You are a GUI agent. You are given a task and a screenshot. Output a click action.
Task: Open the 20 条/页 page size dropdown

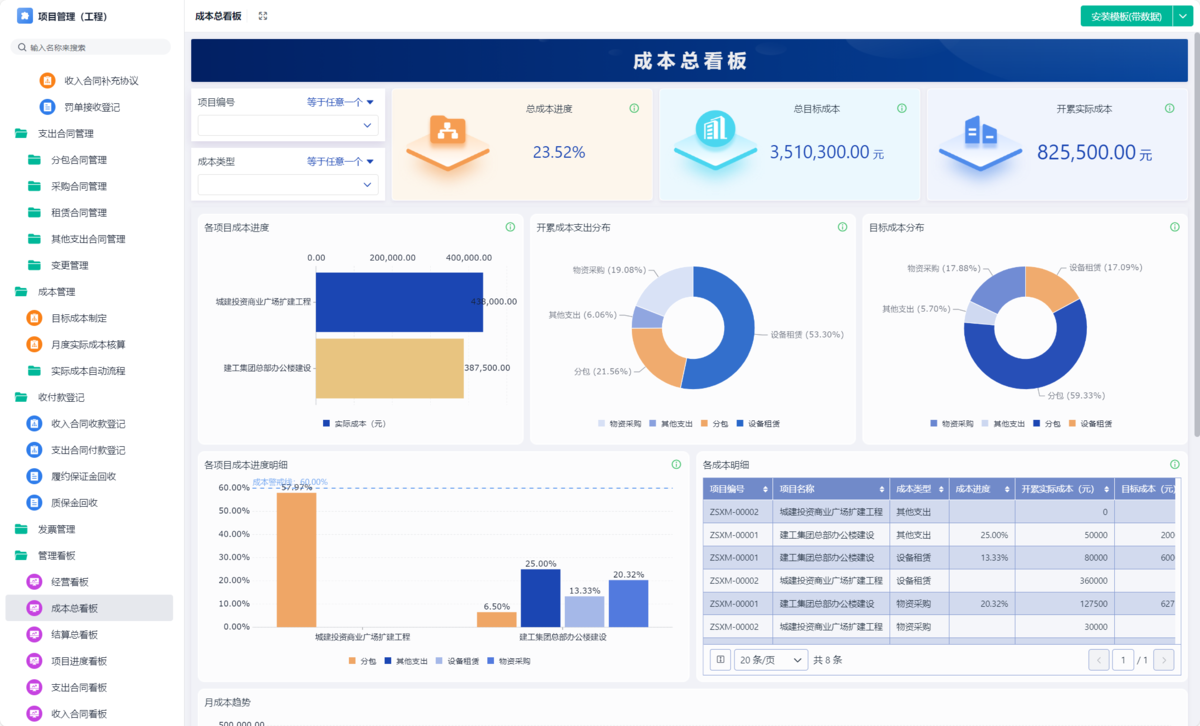pyautogui.click(x=771, y=660)
